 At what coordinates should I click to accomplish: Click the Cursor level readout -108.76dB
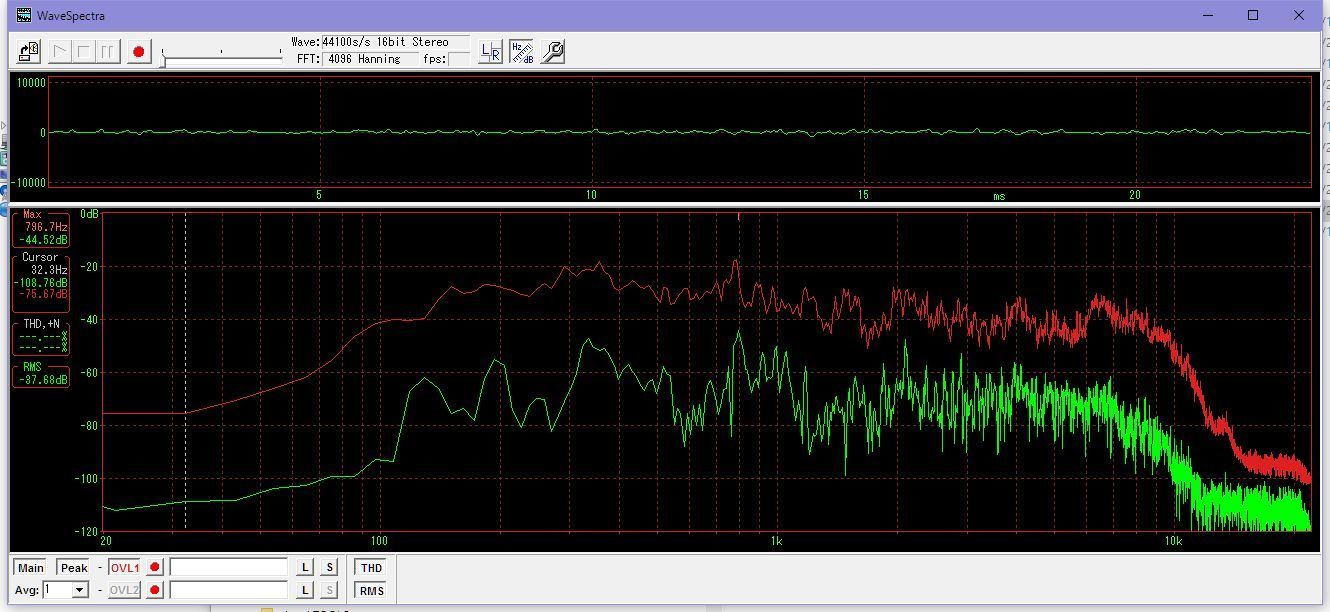click(x=41, y=282)
